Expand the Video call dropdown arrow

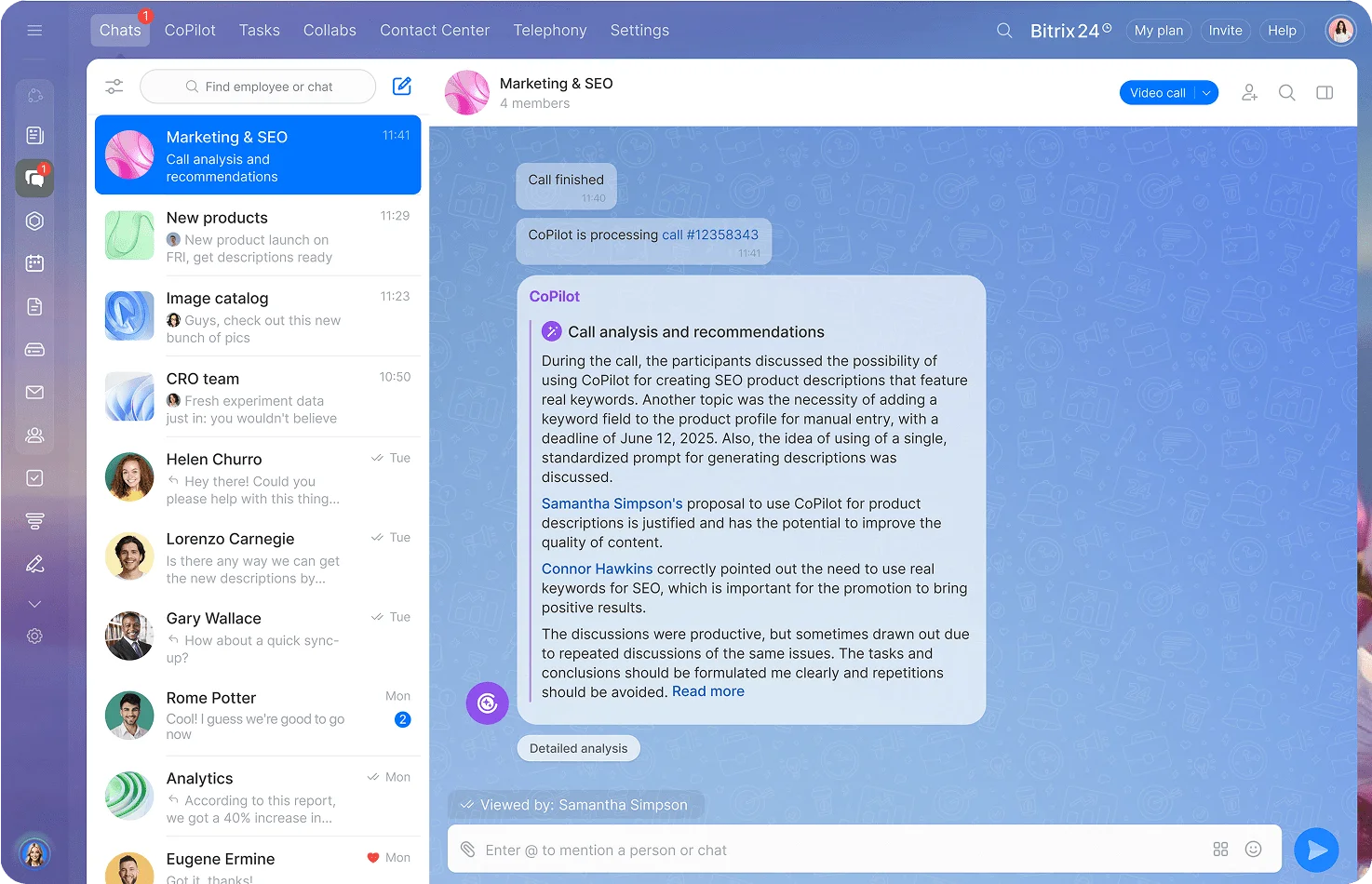(x=1206, y=93)
